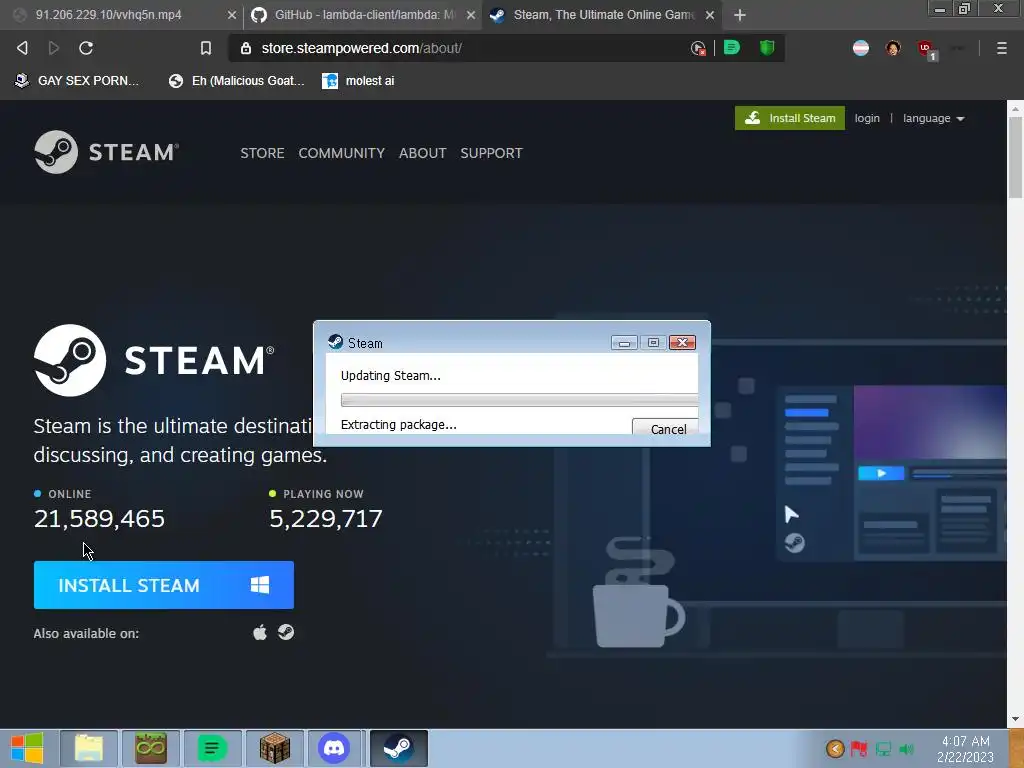Click the Extracting package... status text
The width and height of the screenshot is (1024, 768).
pyautogui.click(x=398, y=424)
